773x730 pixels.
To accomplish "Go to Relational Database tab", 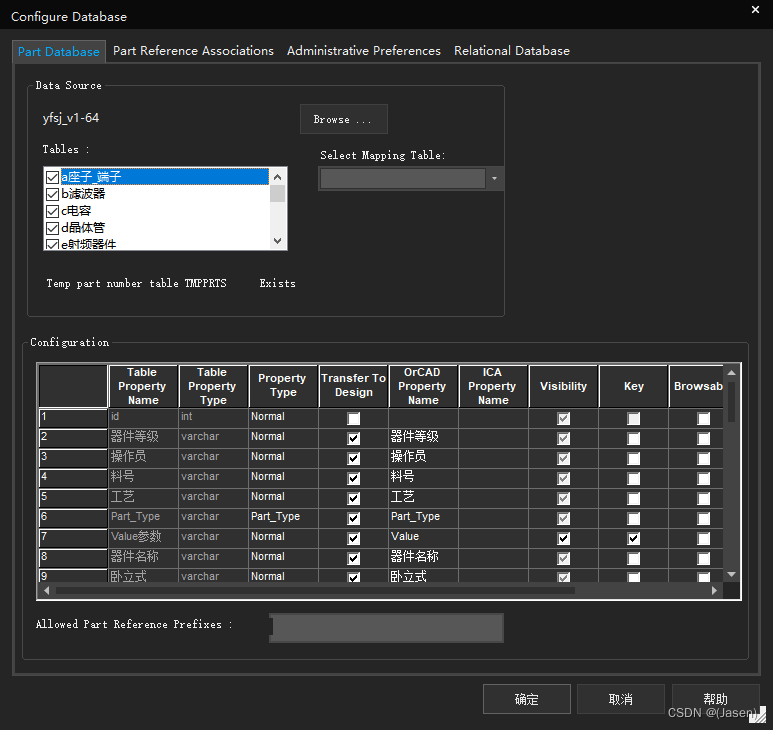I will tap(511, 51).
